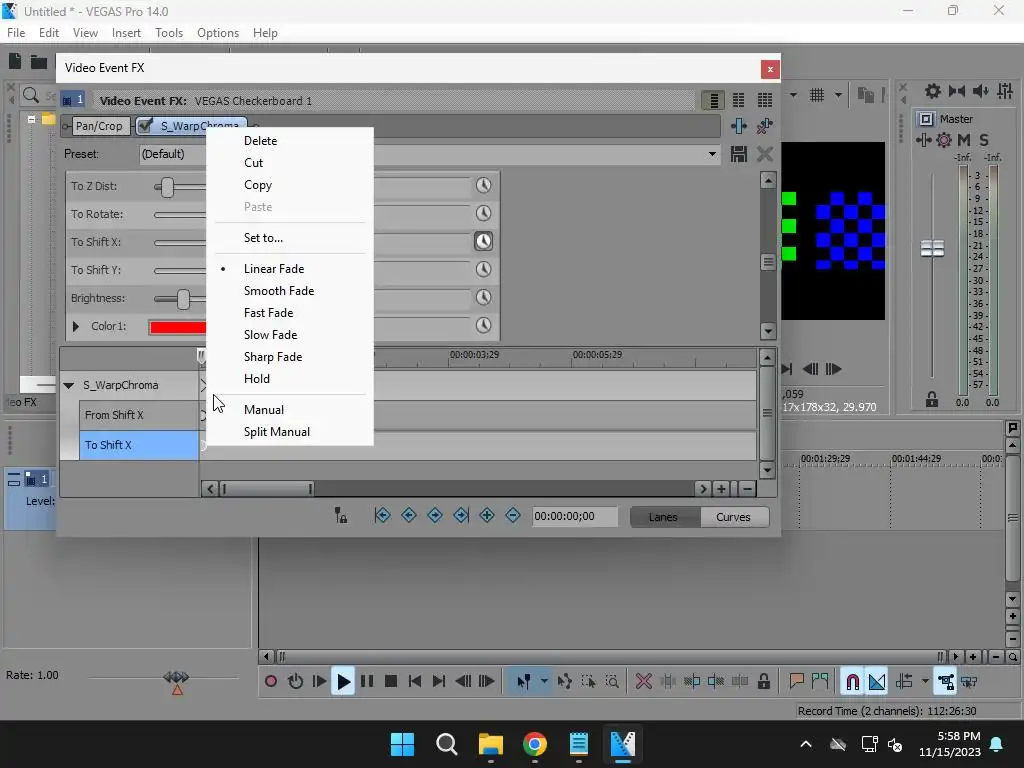1024x768 pixels.
Task: Go to the next keyframe
Action: click(x=435, y=516)
